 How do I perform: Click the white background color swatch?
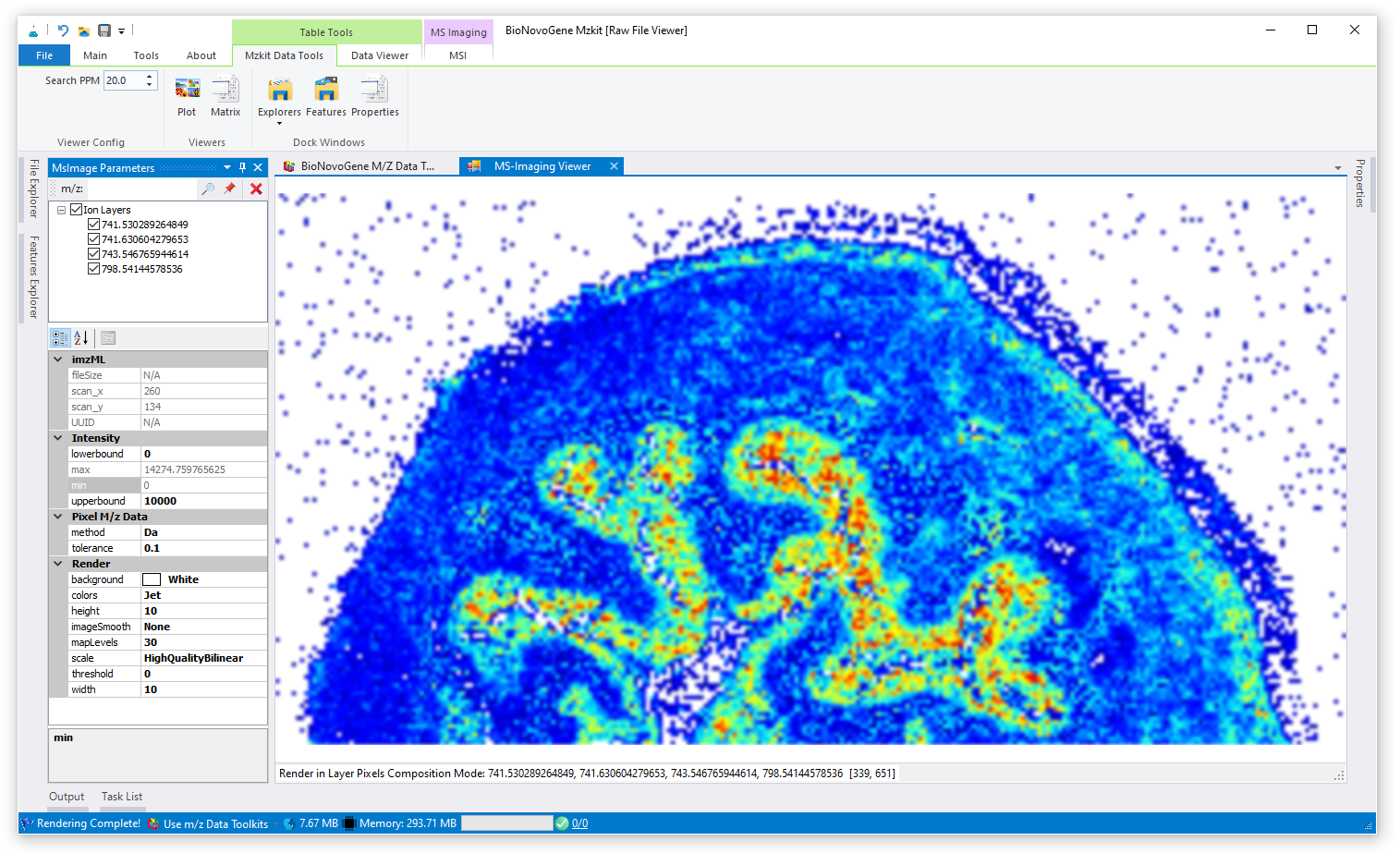coord(152,579)
